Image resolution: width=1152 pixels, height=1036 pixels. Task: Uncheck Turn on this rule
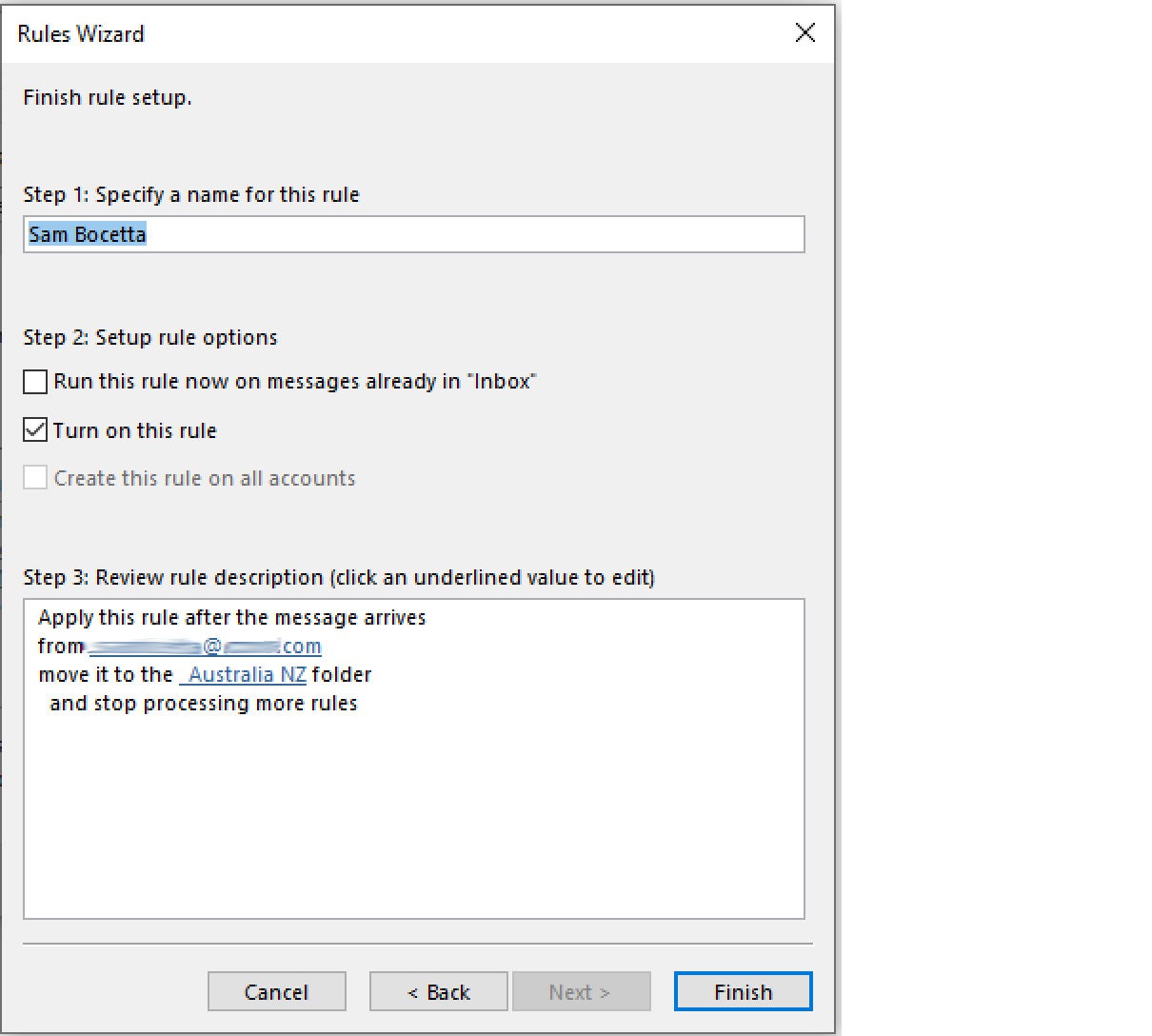click(x=35, y=430)
